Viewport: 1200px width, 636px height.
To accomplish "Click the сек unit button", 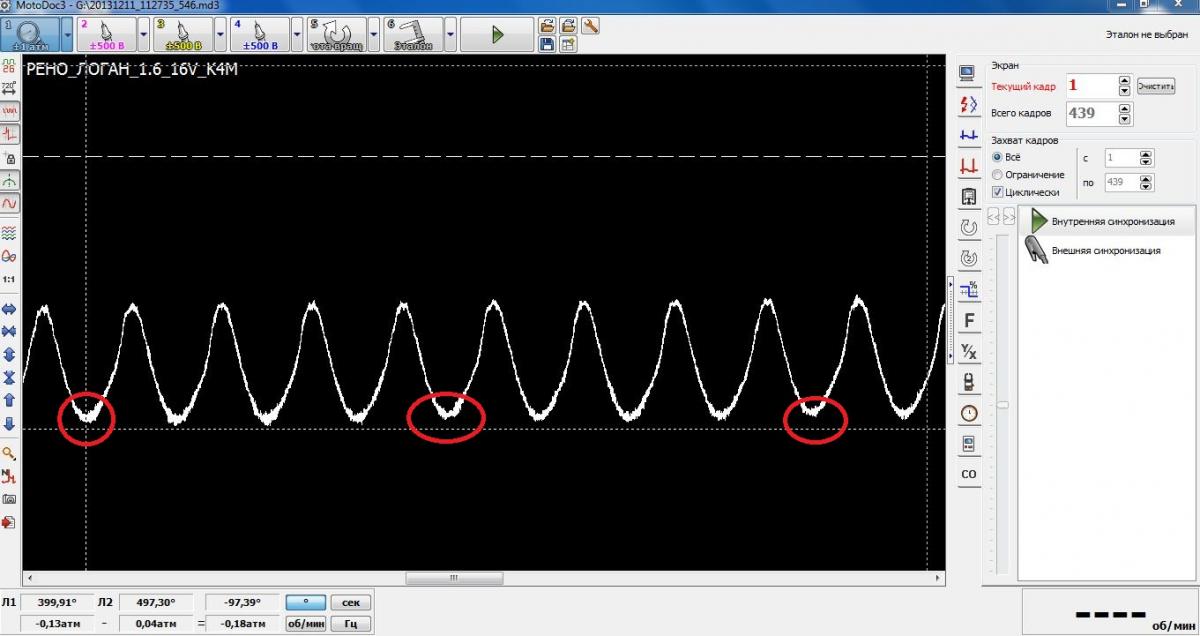I will click(x=351, y=603).
